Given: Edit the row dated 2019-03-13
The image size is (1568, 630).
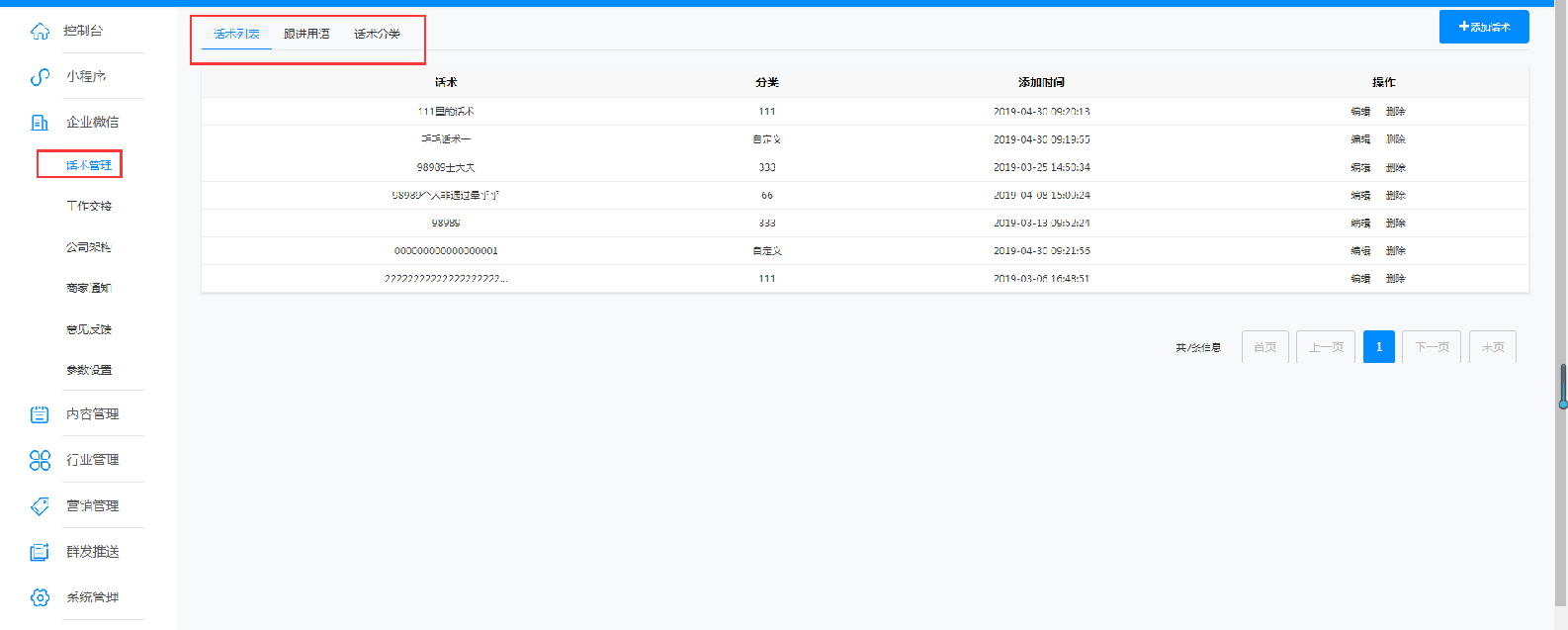Looking at the screenshot, I should click(x=1360, y=224).
